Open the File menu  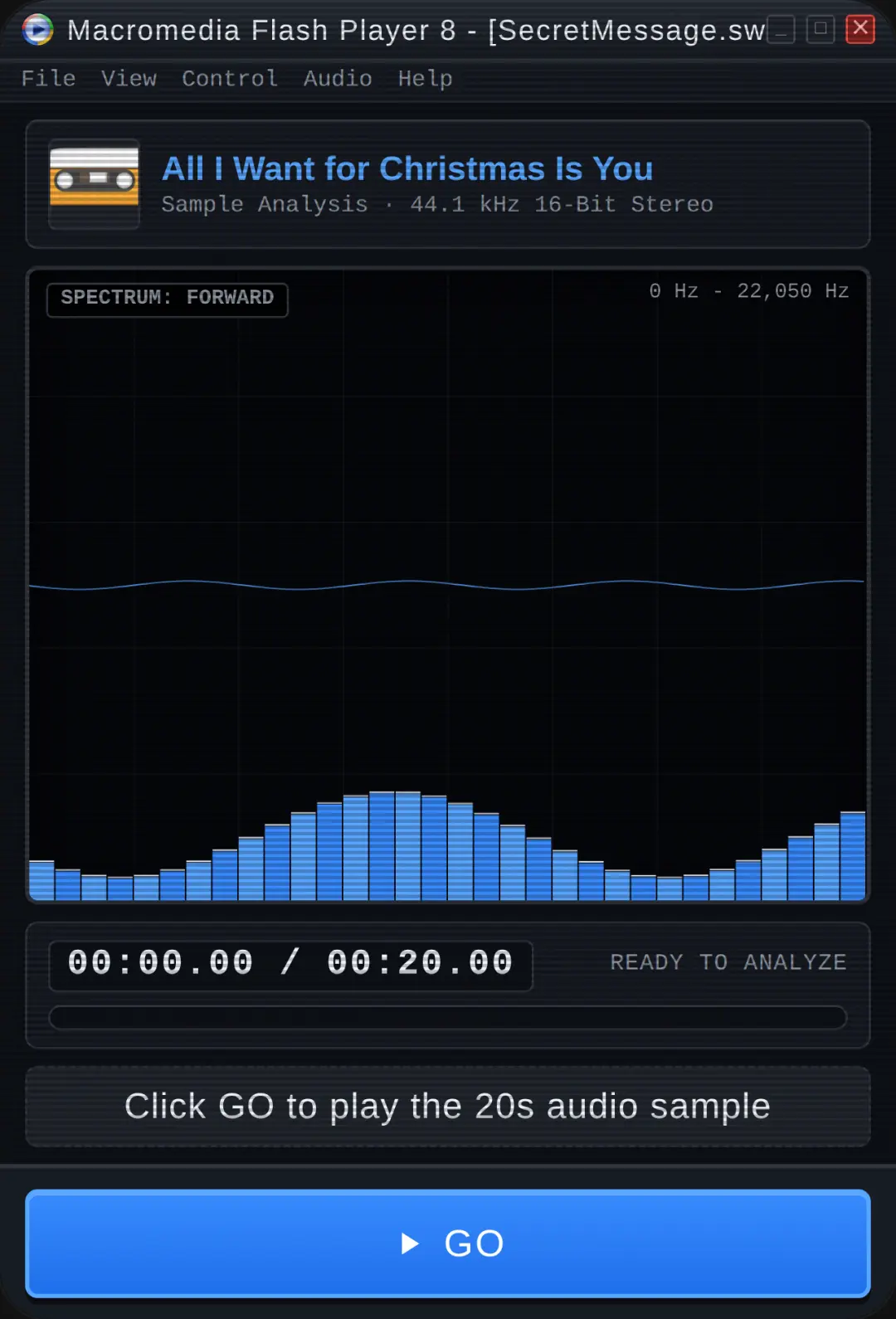[48, 79]
